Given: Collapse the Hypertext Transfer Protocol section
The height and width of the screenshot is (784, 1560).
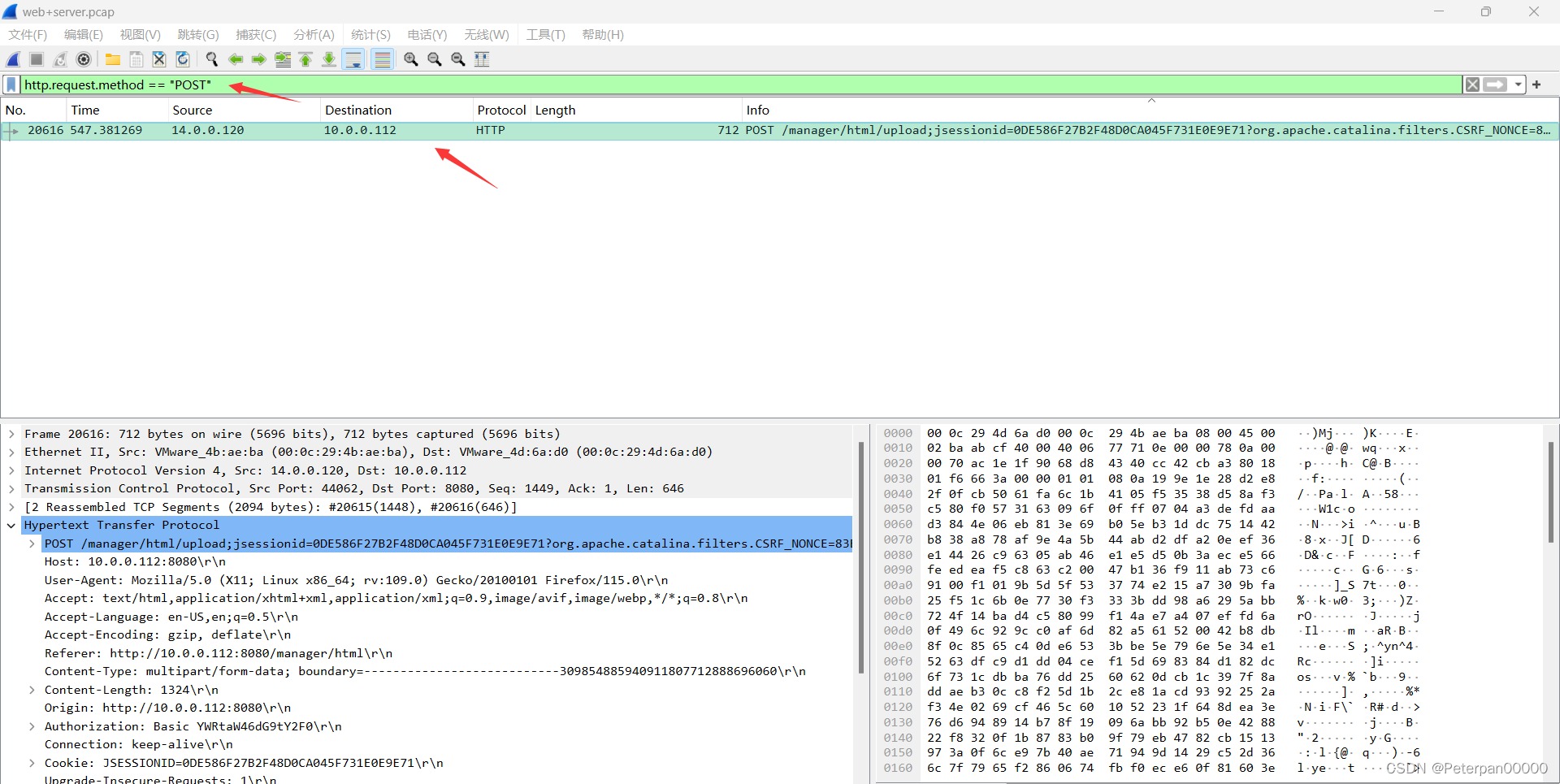Looking at the screenshot, I should [x=11, y=525].
